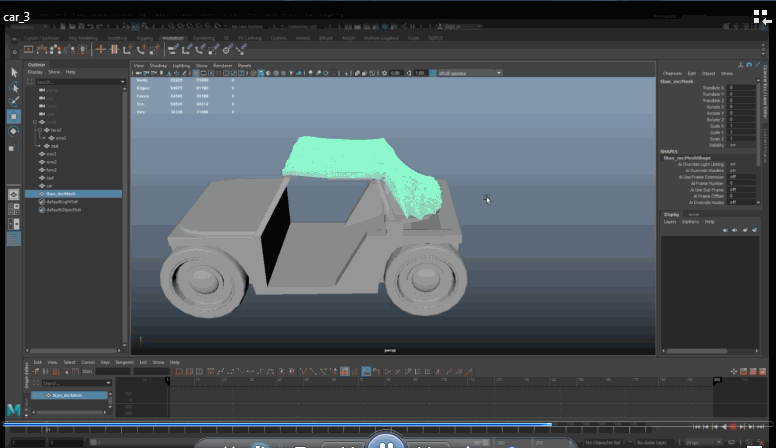Toggle the resolution gate viewport icon
Image resolution: width=776 pixels, height=448 pixels.
click(x=211, y=73)
